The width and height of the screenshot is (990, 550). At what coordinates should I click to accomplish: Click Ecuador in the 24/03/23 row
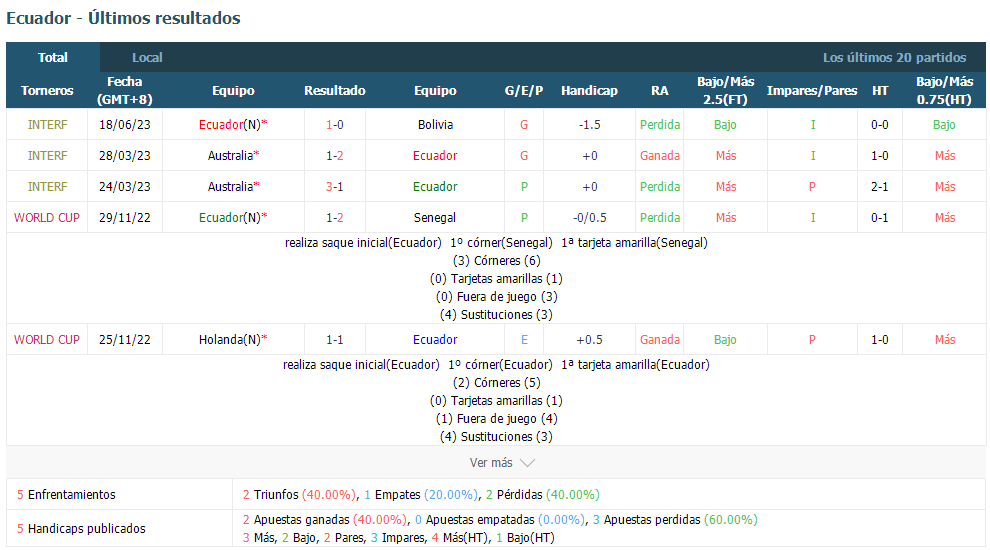pyautogui.click(x=435, y=186)
